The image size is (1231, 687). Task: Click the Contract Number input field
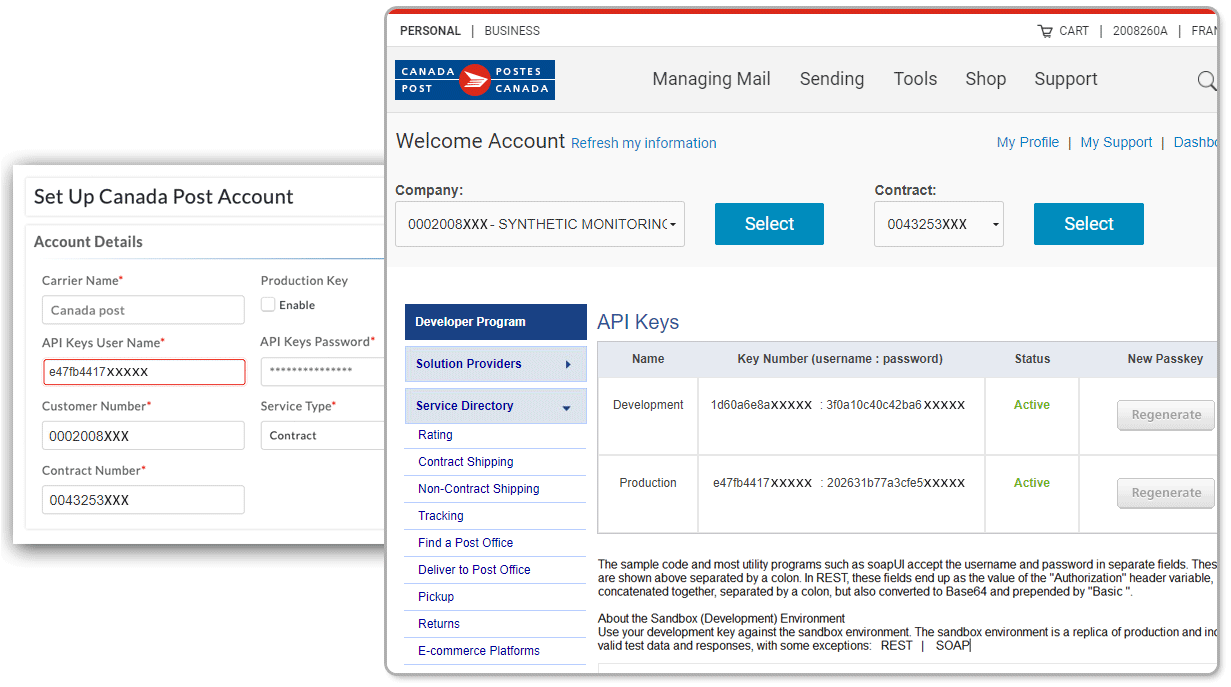click(x=143, y=500)
